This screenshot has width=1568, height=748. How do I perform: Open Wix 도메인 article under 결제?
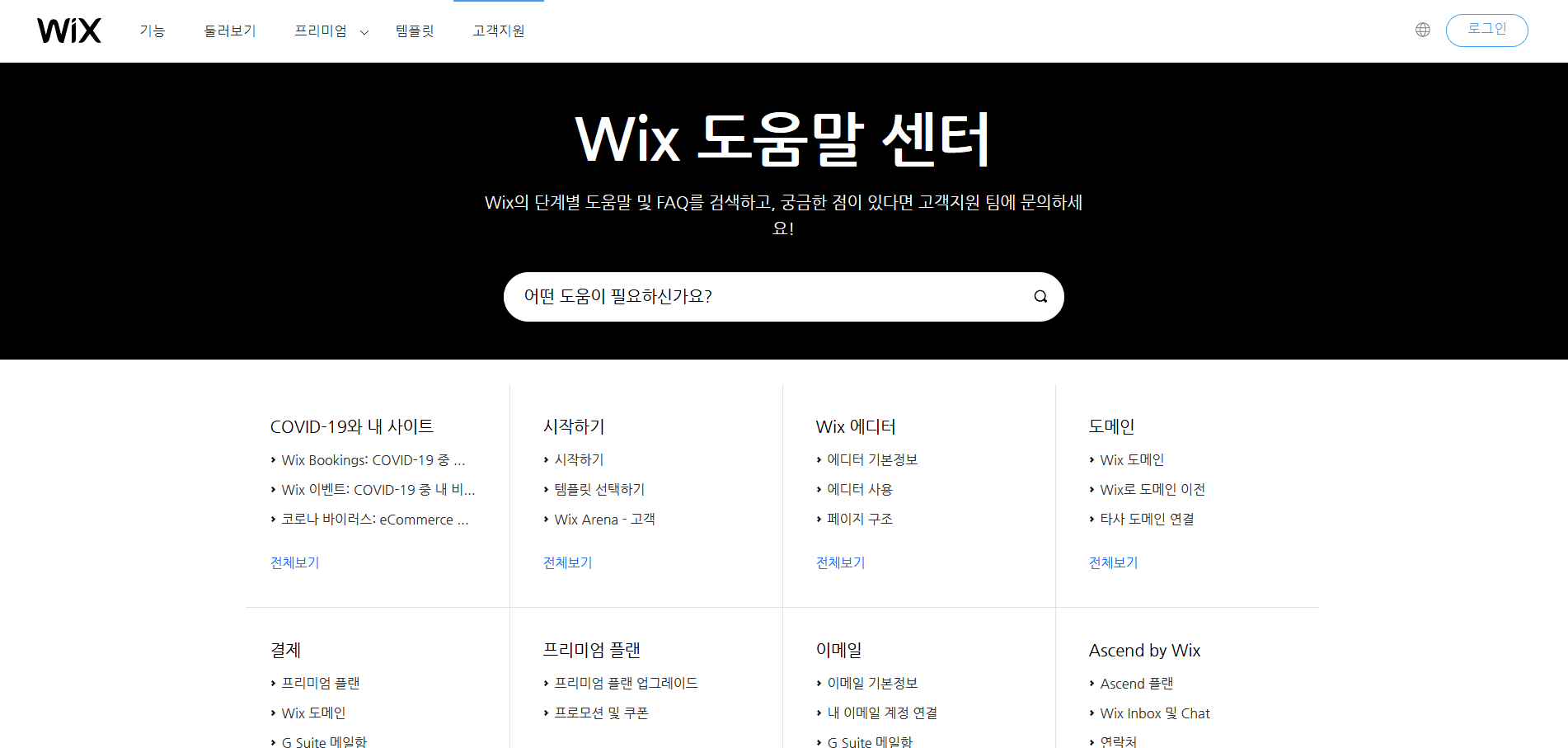[x=313, y=713]
